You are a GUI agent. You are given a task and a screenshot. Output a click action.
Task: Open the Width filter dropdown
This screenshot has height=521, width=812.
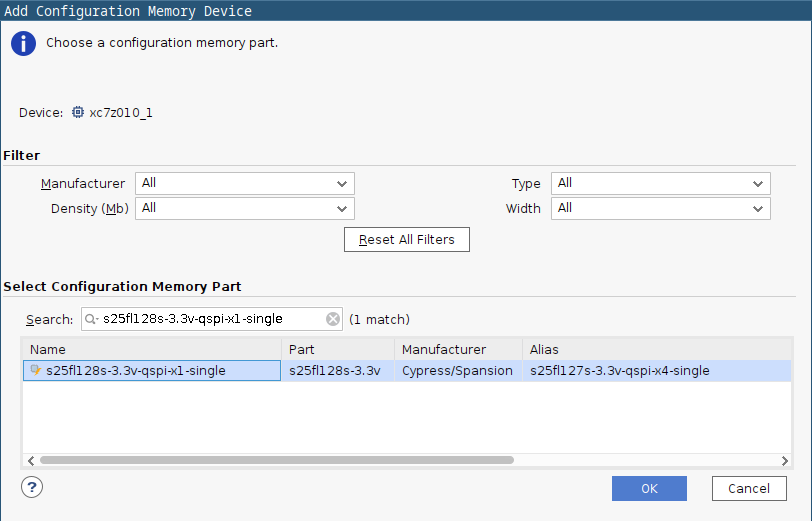tap(661, 208)
